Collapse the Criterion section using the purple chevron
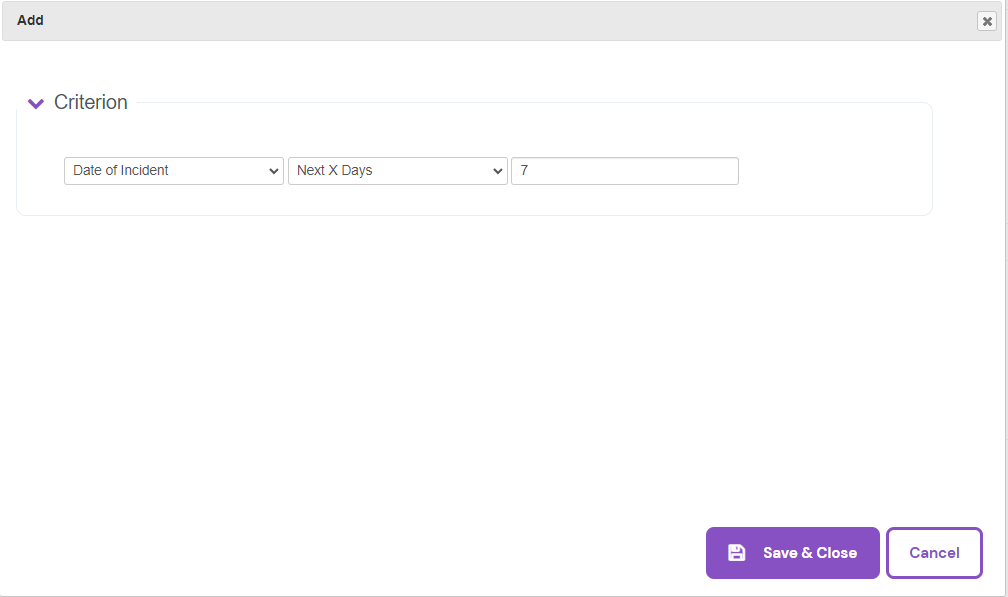 coord(36,103)
